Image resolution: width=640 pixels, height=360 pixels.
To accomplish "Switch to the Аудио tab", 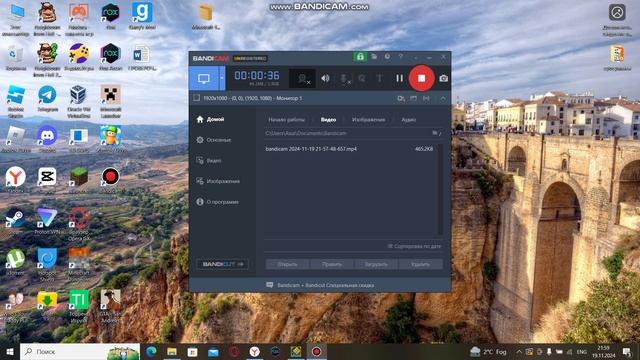I will 408,120.
